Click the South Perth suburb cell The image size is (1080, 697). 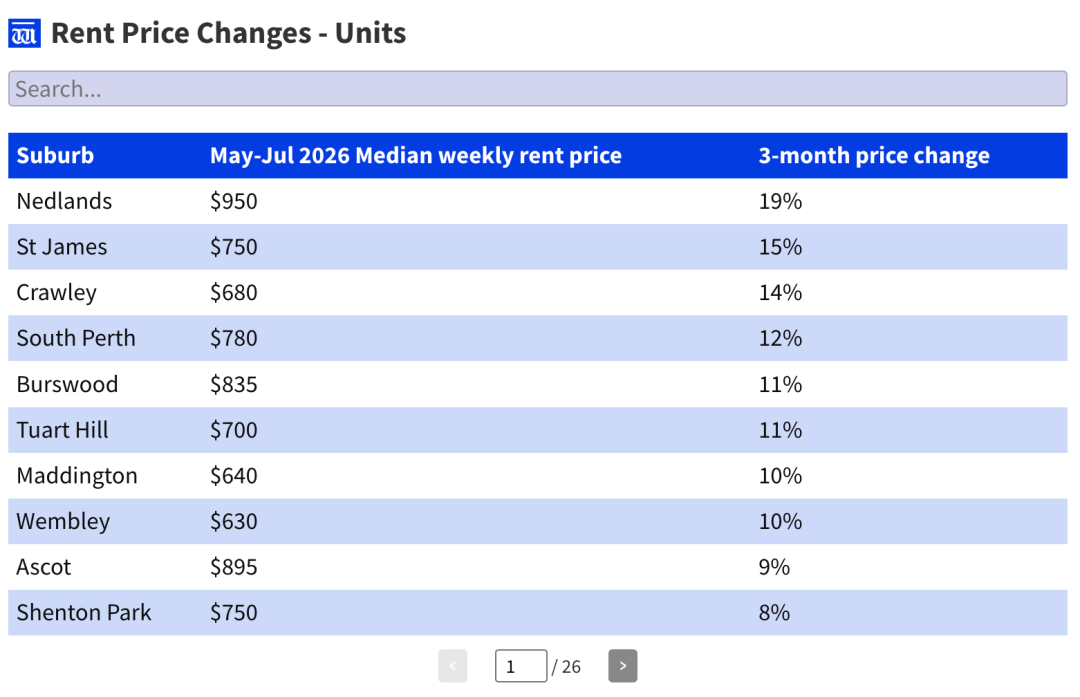coord(76,338)
